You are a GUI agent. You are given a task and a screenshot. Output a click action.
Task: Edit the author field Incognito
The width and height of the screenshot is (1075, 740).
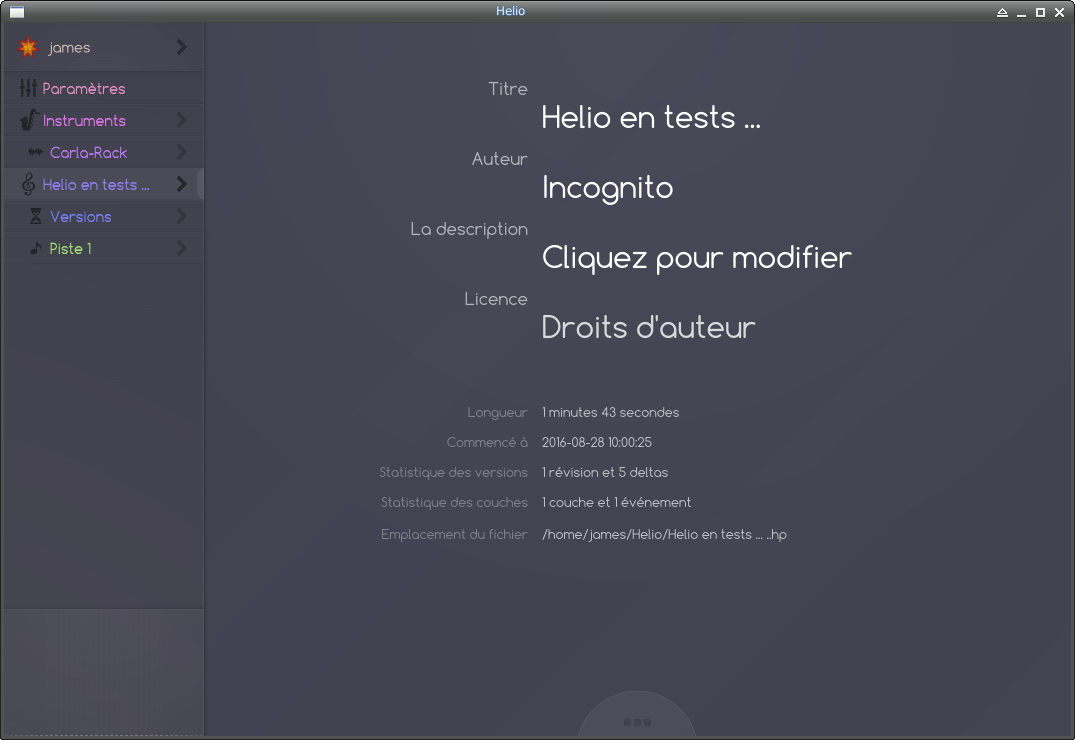click(607, 188)
